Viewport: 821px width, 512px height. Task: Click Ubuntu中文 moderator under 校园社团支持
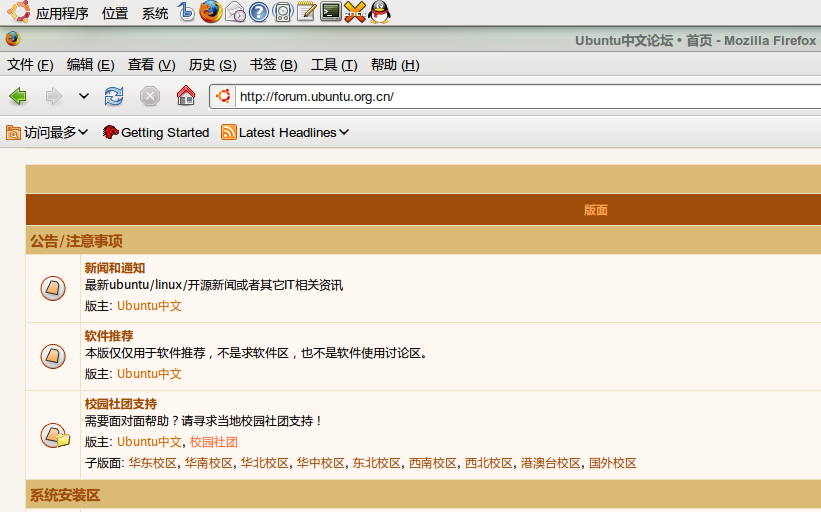tap(149, 442)
